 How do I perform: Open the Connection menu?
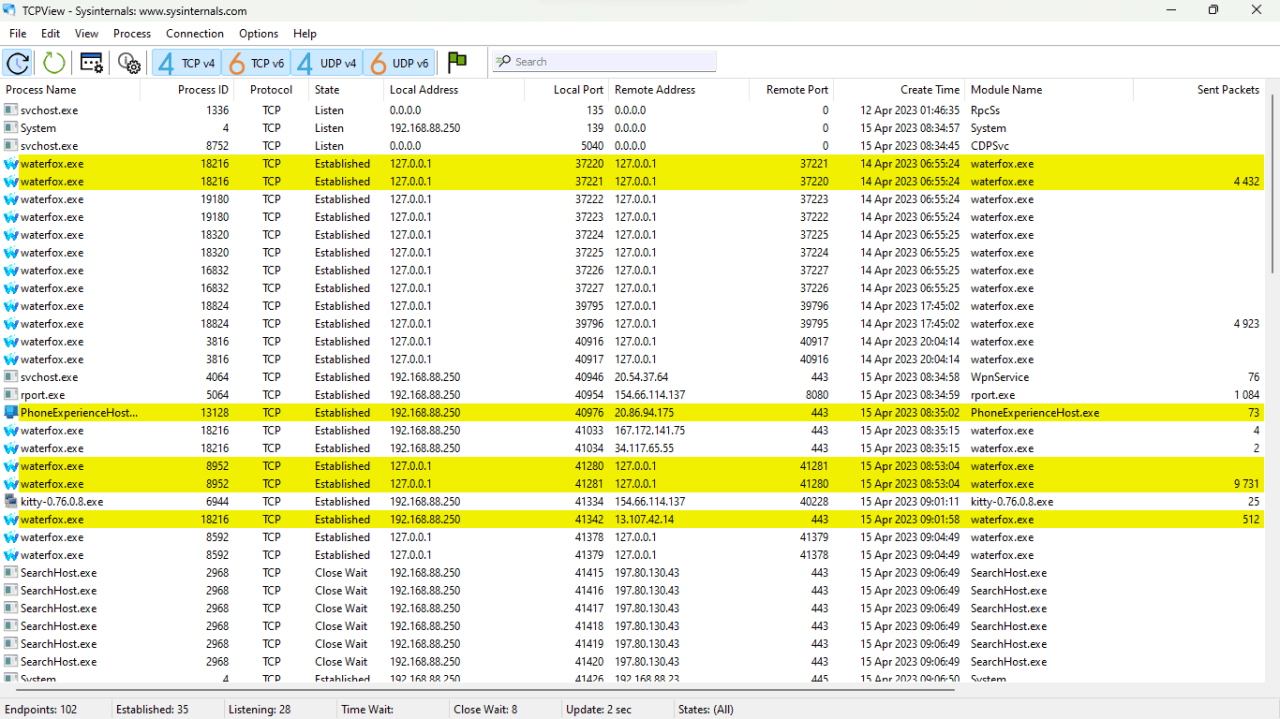[x=194, y=33]
